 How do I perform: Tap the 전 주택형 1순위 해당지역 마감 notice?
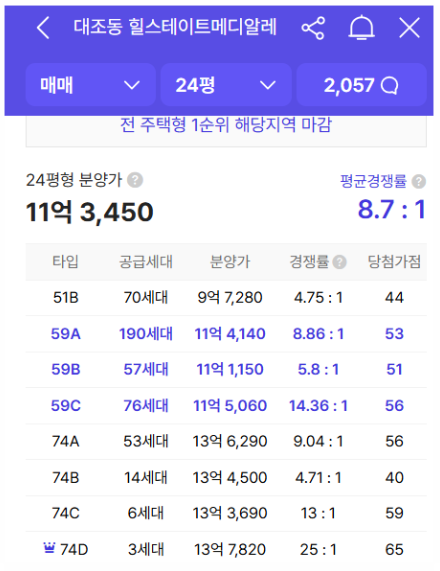coord(226,125)
